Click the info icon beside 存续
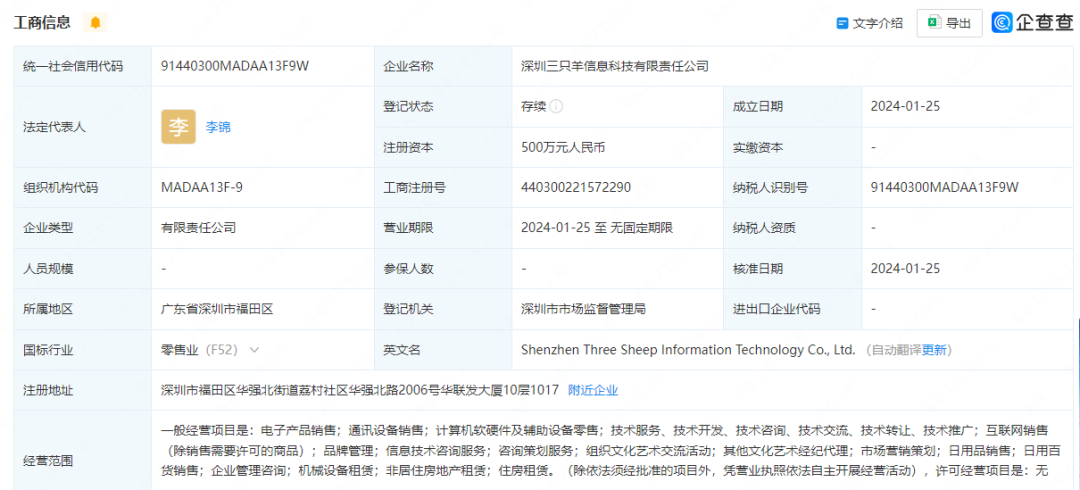Image resolution: width=1080 pixels, height=490 pixels. (557, 107)
